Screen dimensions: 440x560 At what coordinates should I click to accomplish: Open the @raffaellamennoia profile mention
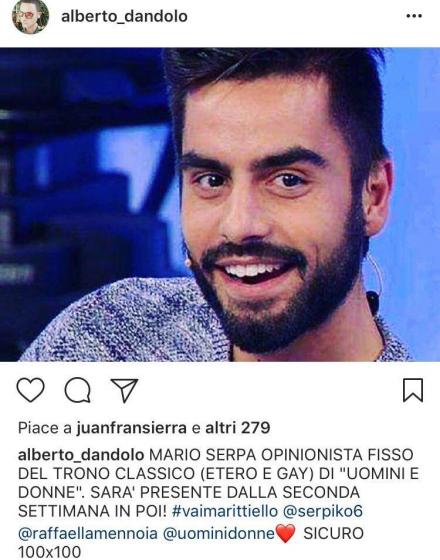tap(88, 534)
